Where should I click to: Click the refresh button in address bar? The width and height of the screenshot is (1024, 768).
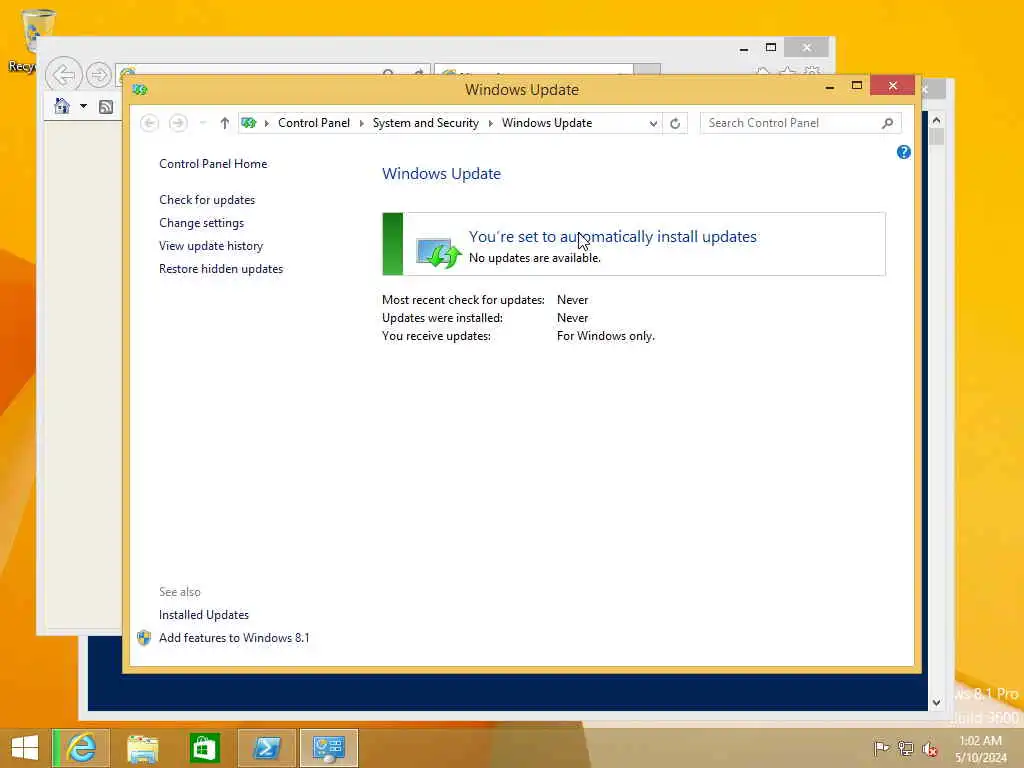(675, 123)
